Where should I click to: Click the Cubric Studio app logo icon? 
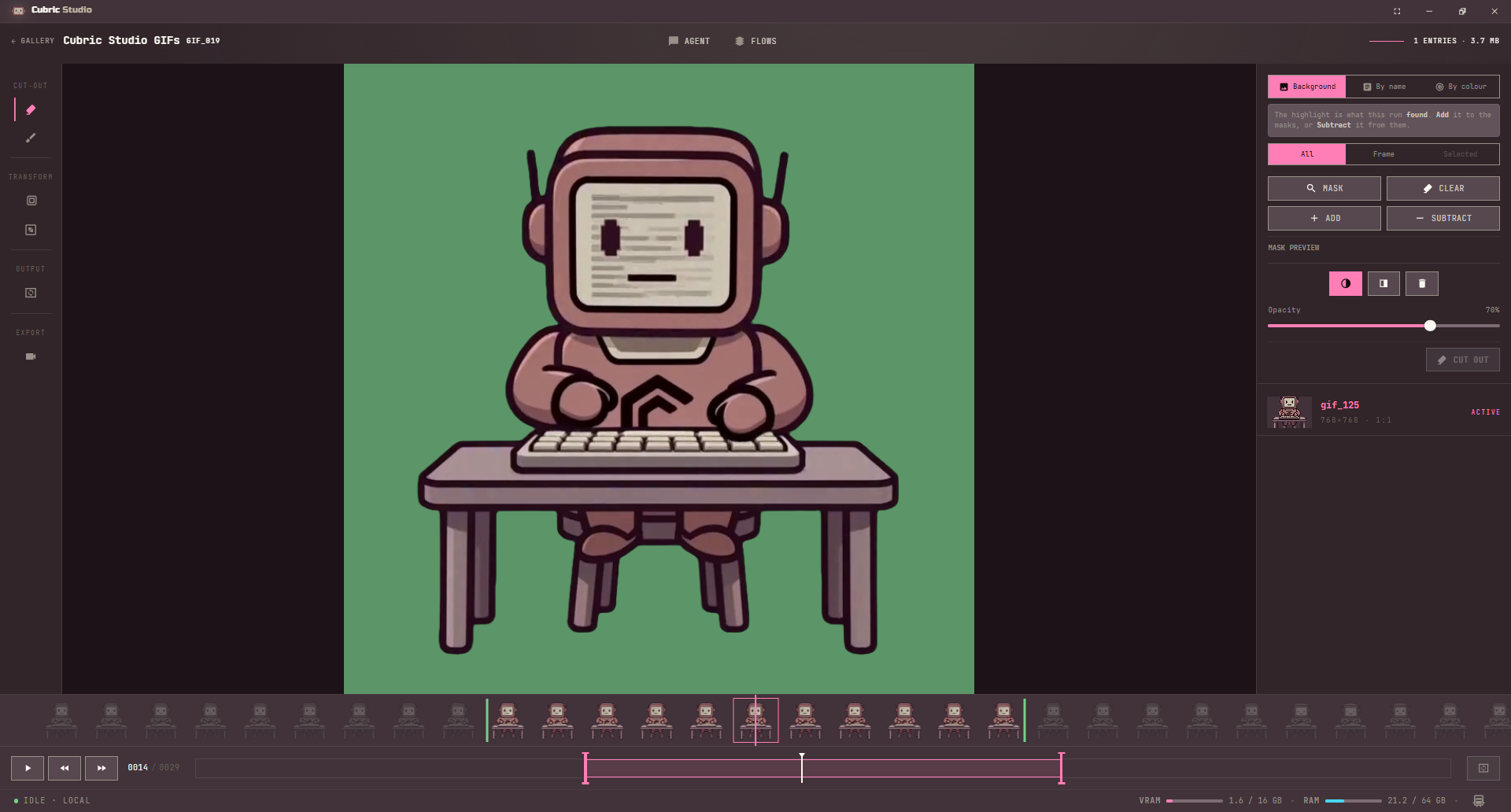coord(18,10)
